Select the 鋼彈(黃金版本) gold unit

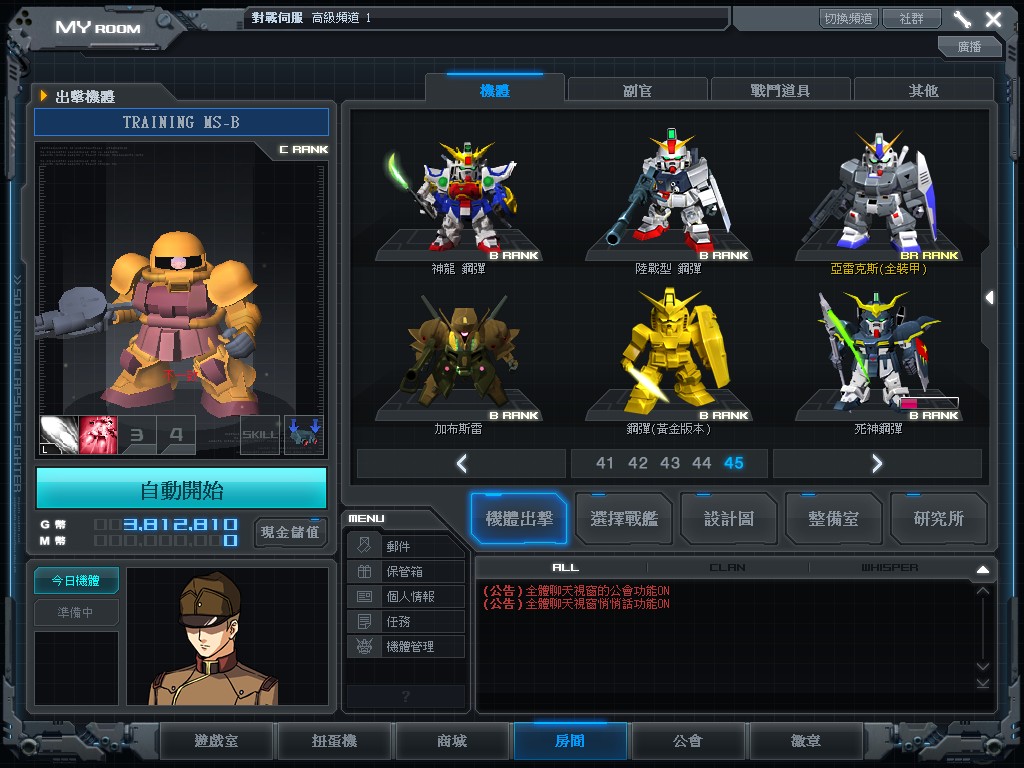(669, 361)
